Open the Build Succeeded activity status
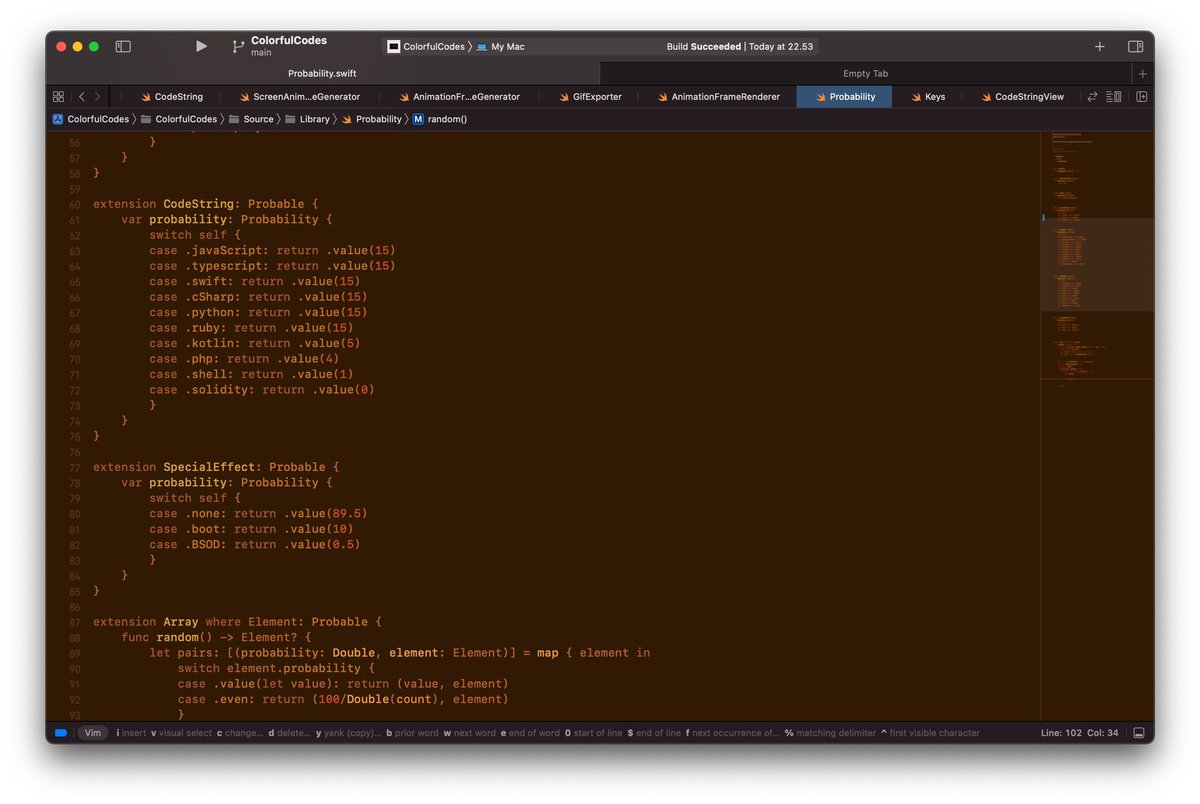Image resolution: width=1200 pixels, height=804 pixels. point(740,47)
